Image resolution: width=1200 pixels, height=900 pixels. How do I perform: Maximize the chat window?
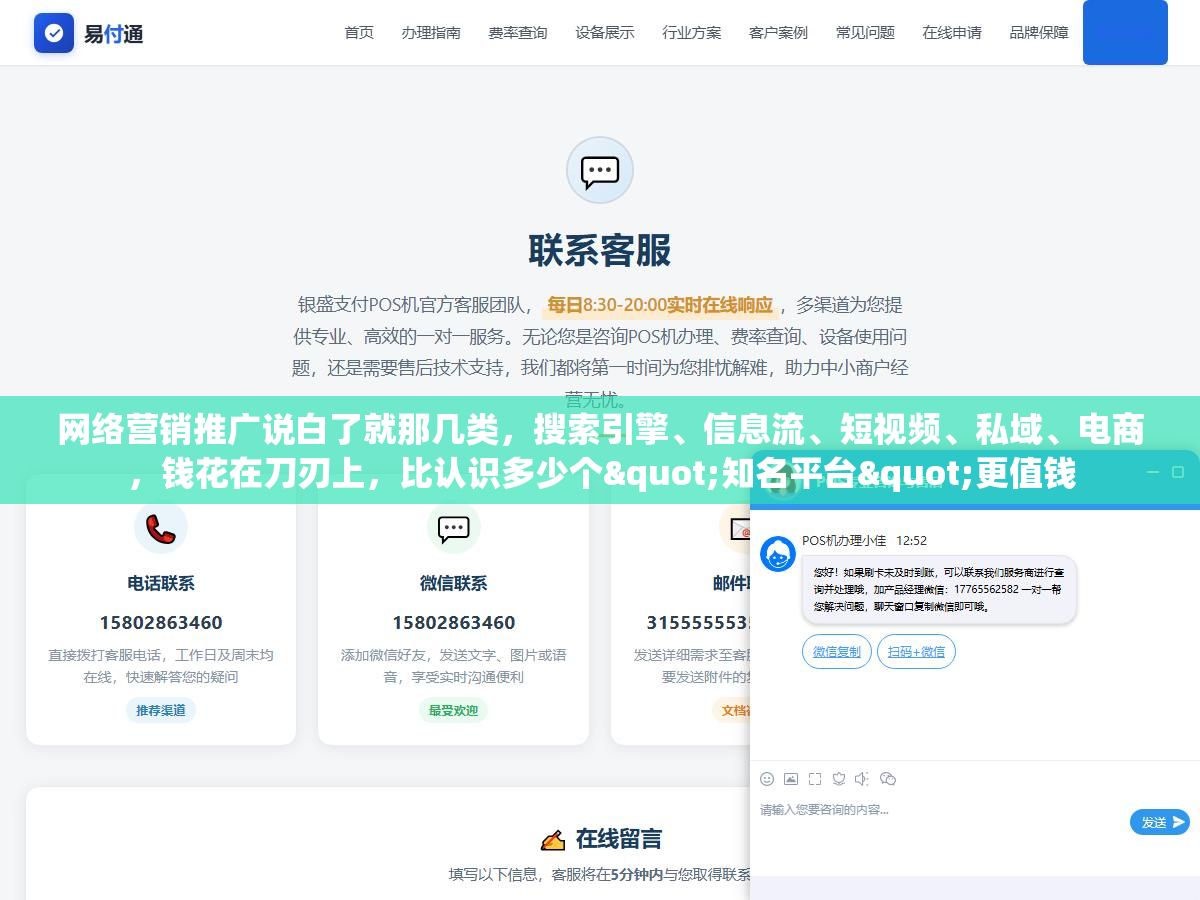pos(1178,472)
